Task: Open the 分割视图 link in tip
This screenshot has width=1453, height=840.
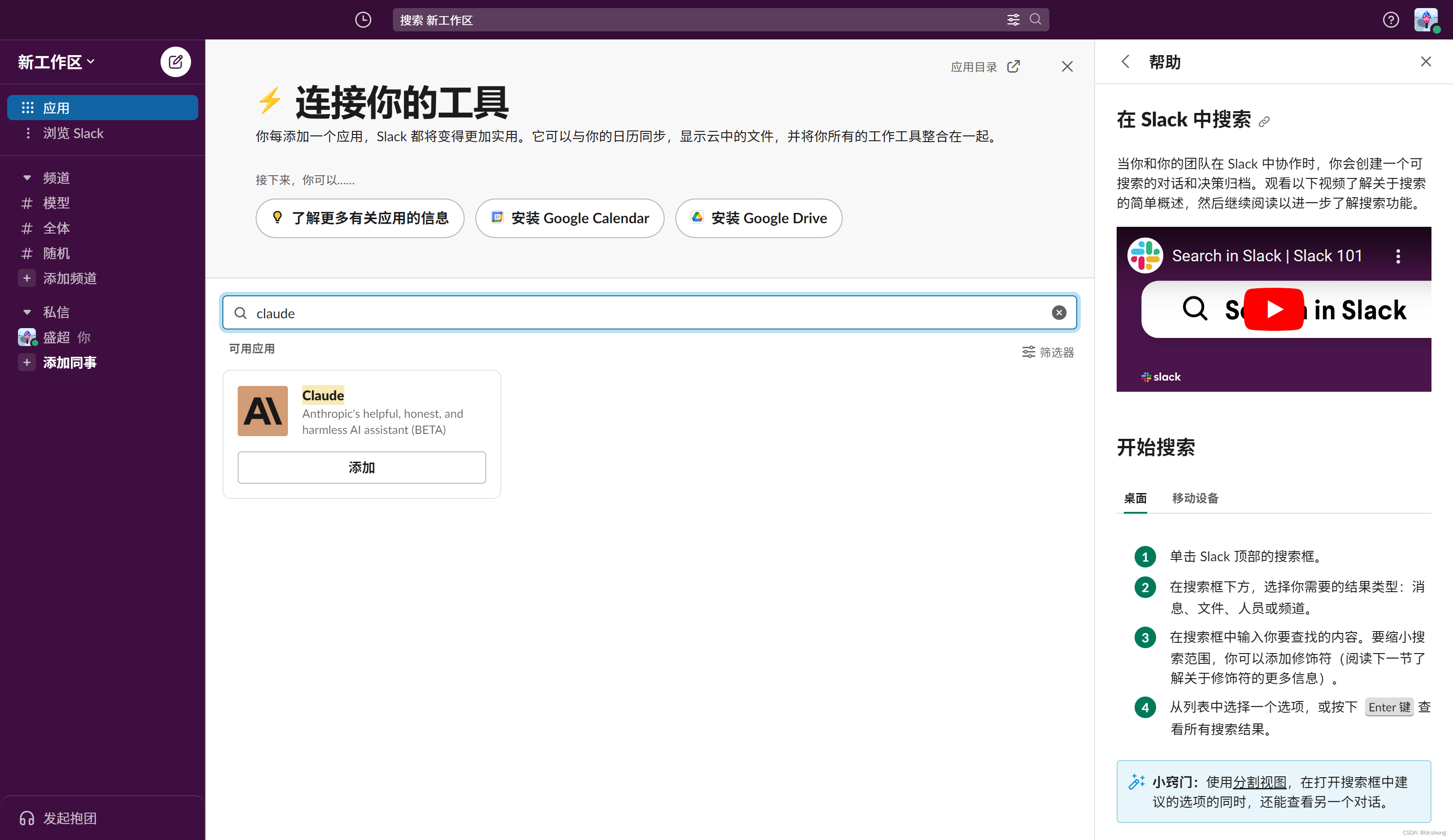Action: pos(1259,782)
